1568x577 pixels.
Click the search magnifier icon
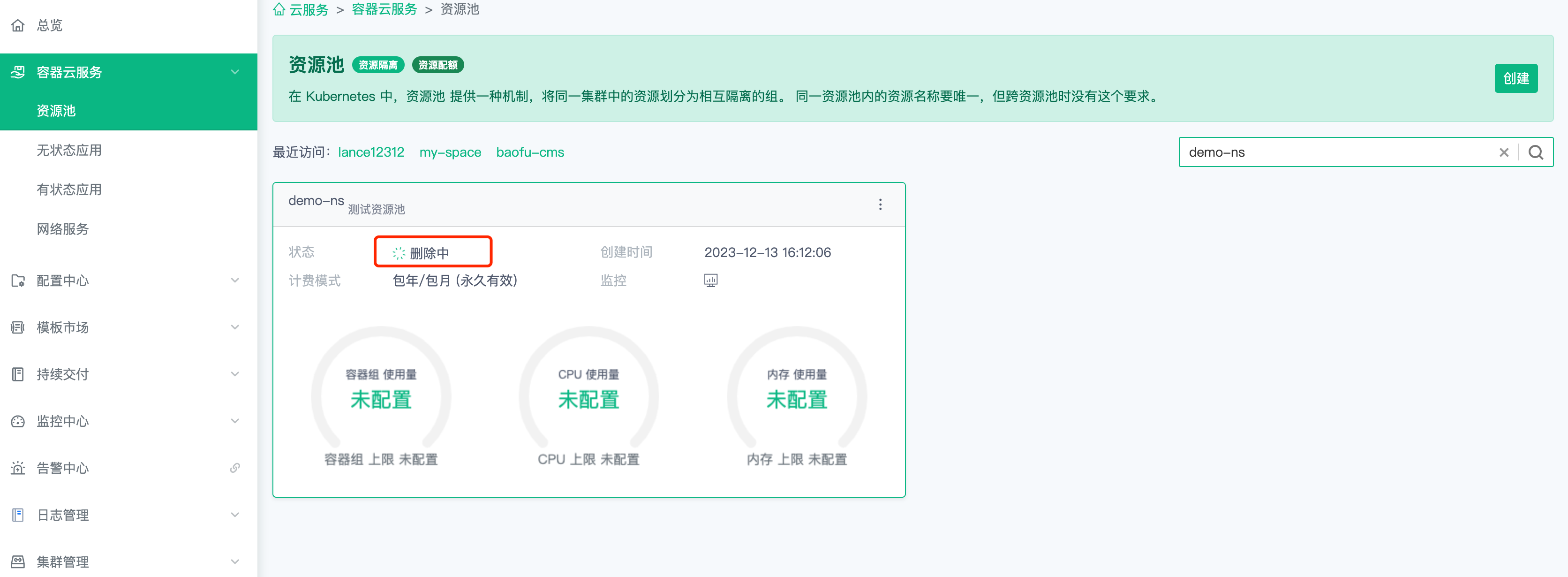tap(1536, 153)
